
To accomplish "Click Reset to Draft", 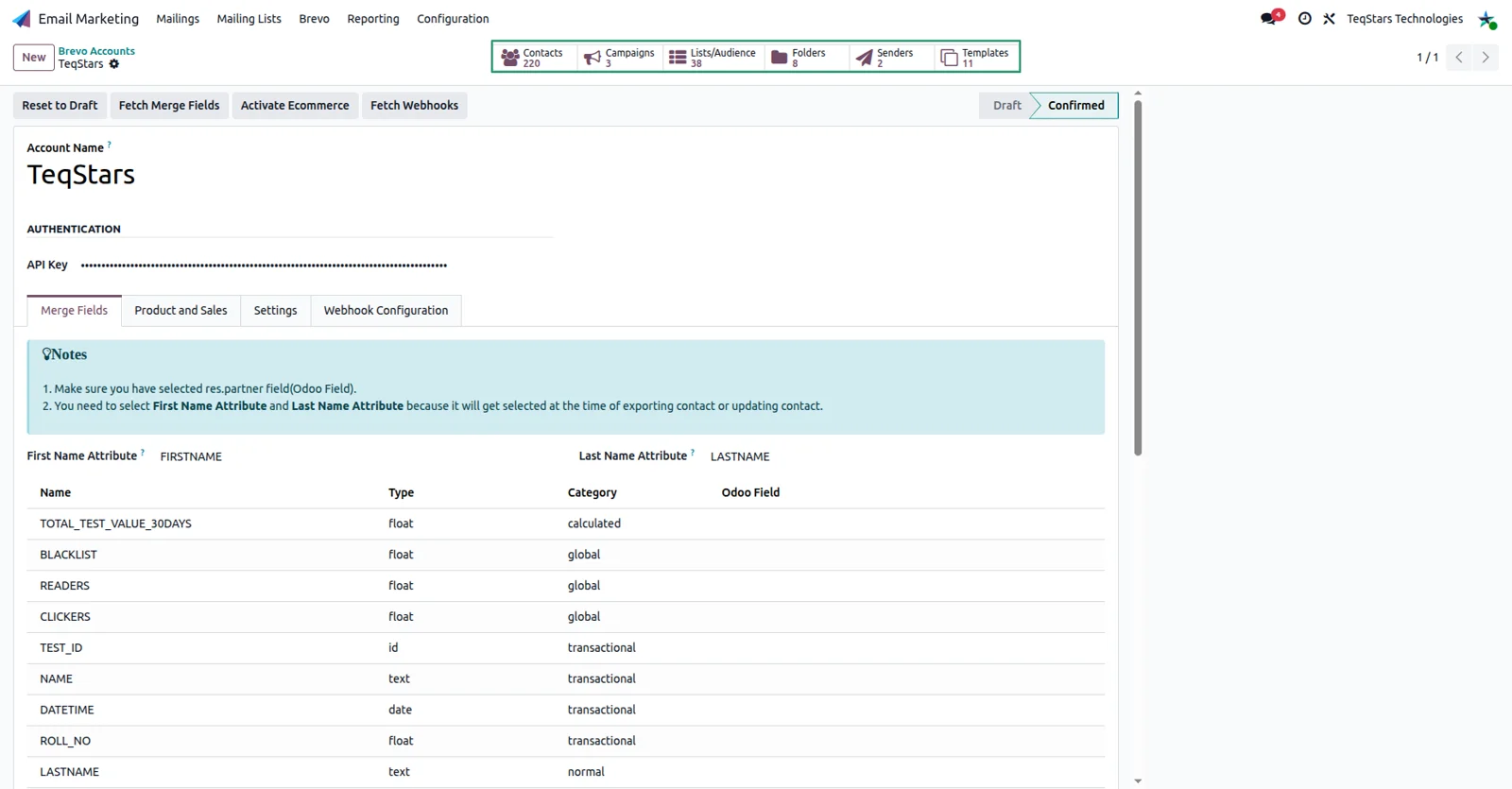I will point(60,106).
